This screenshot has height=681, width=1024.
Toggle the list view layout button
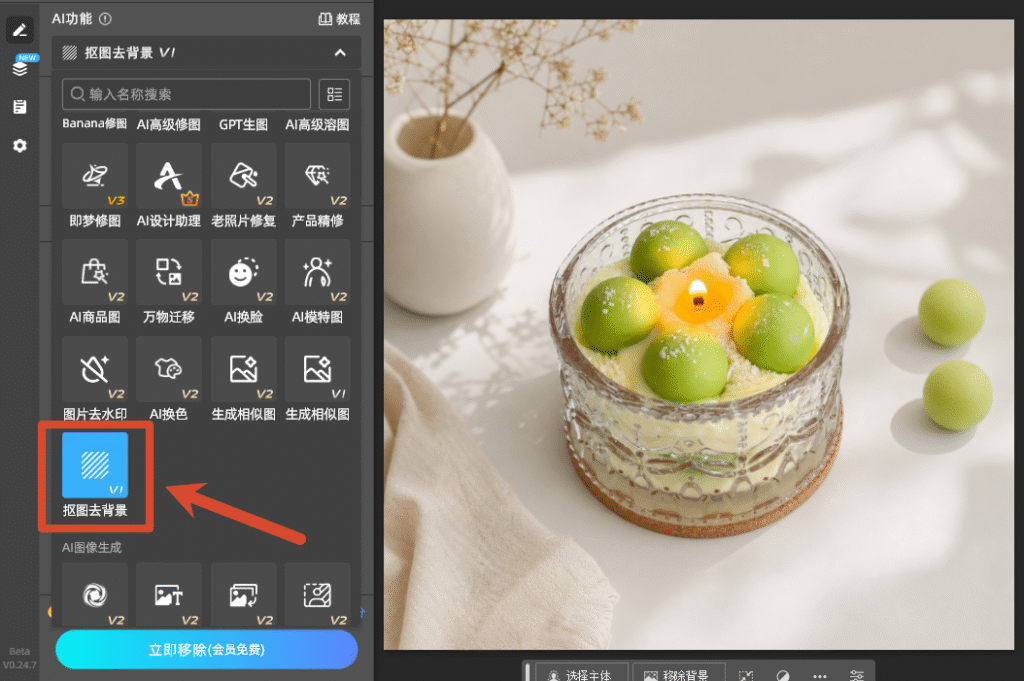(334, 94)
